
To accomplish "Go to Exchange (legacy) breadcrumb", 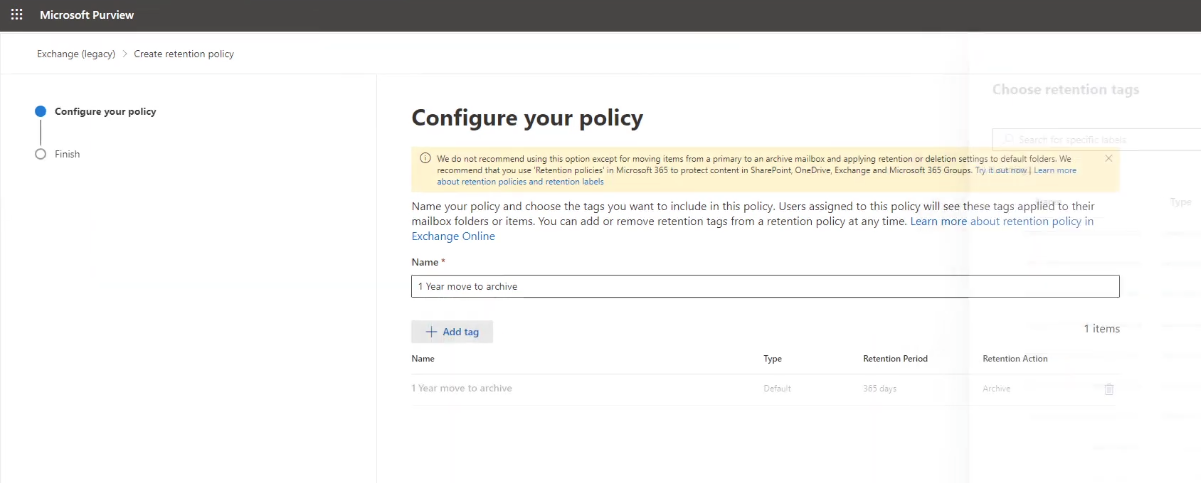I will click(76, 54).
